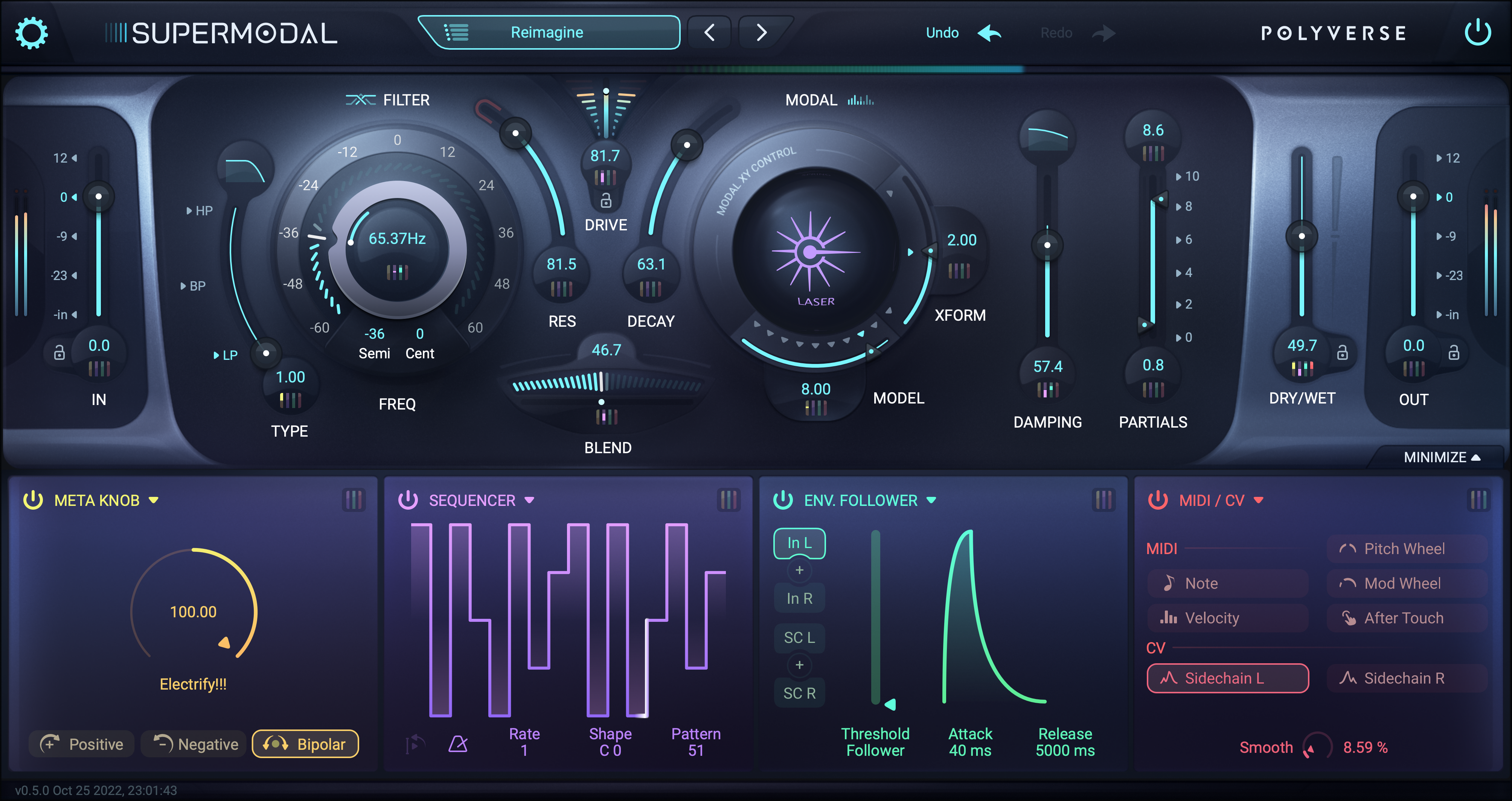Click the lock icon under DRIVE value
The width and height of the screenshot is (1512, 801).
(x=606, y=201)
